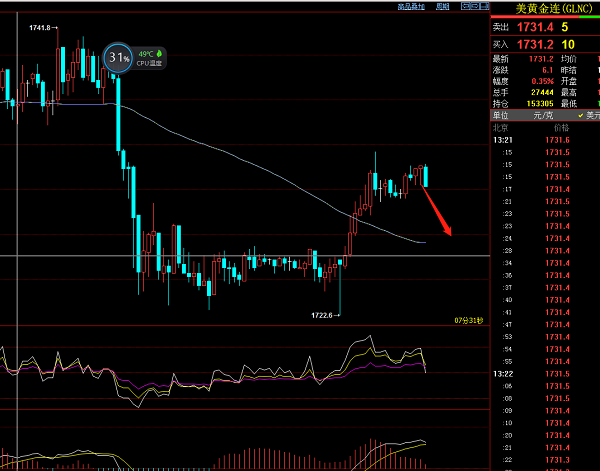Open the 商品叠加 overlay link
600x471 pixels.
pos(411,6)
